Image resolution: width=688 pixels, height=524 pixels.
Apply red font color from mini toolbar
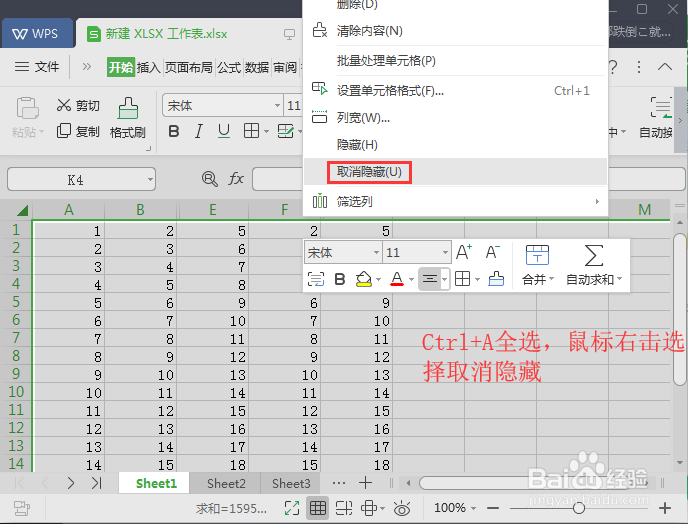[397, 279]
